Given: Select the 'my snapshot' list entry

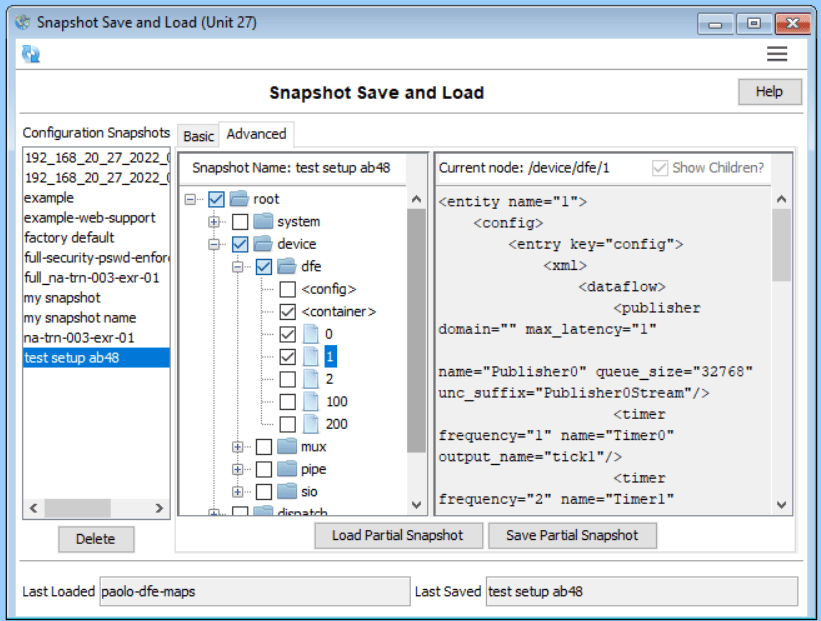Looking at the screenshot, I should 96,298.
